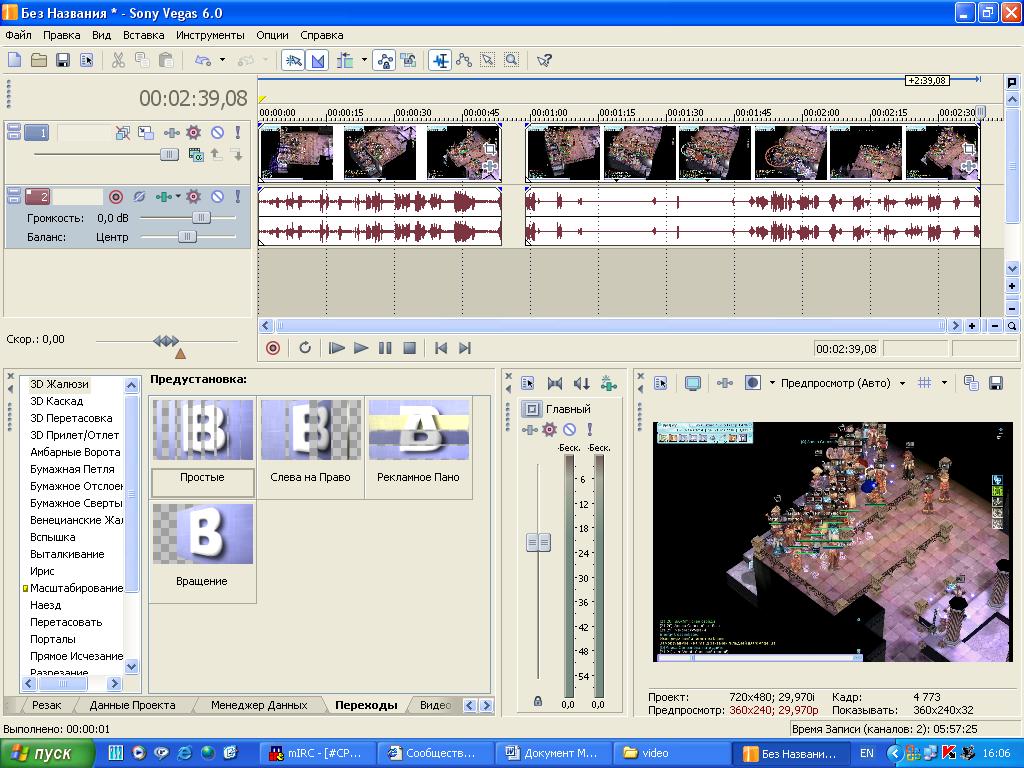Open audio properties in the mixer panel
The width and height of the screenshot is (1024, 768).
[x=528, y=383]
